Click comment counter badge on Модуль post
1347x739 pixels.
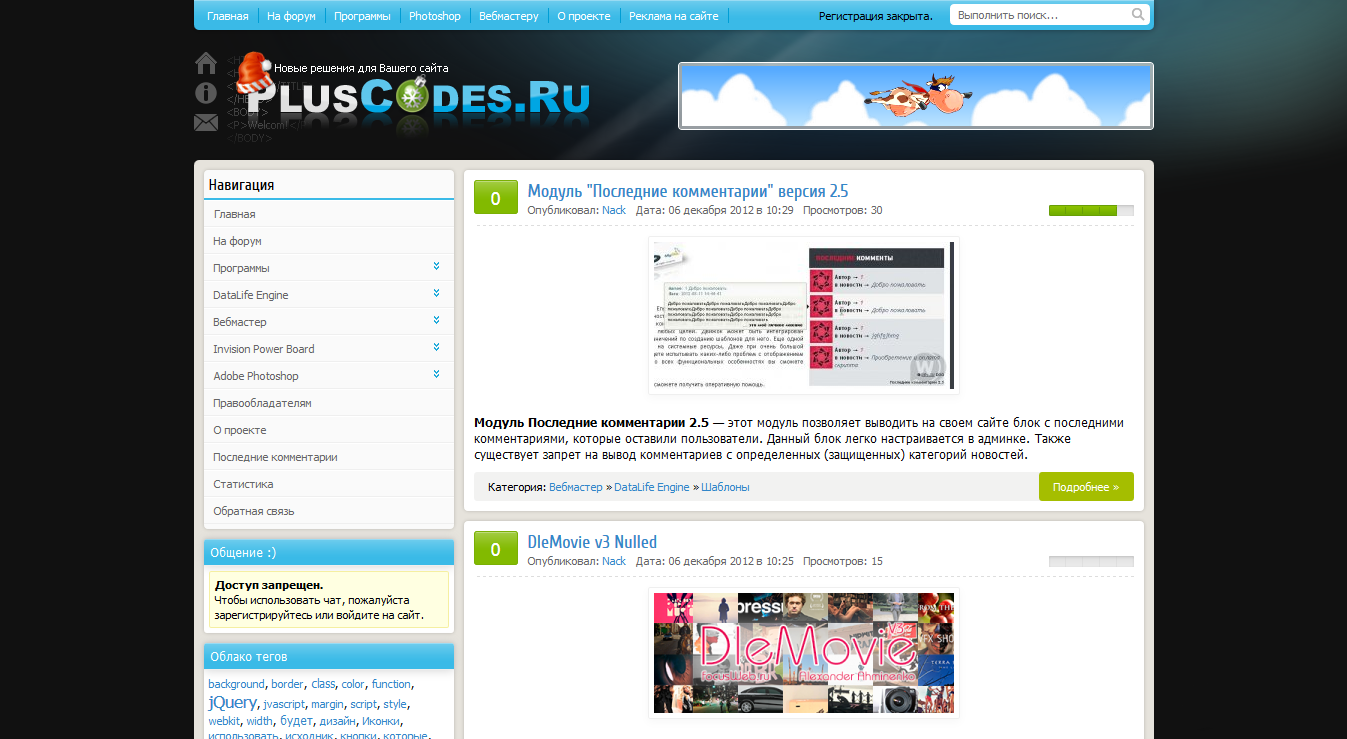495,197
